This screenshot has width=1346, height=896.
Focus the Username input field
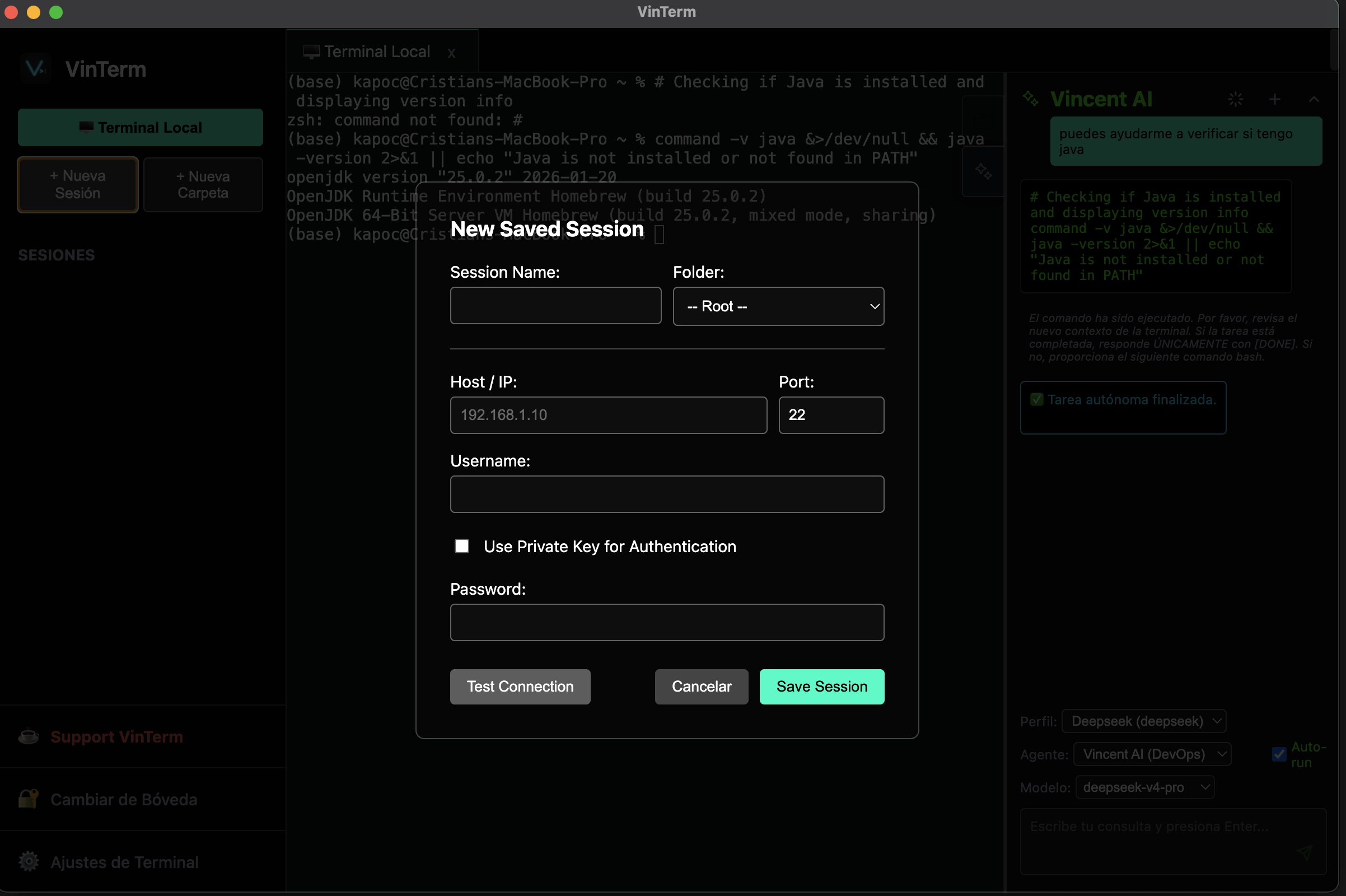[x=667, y=494]
